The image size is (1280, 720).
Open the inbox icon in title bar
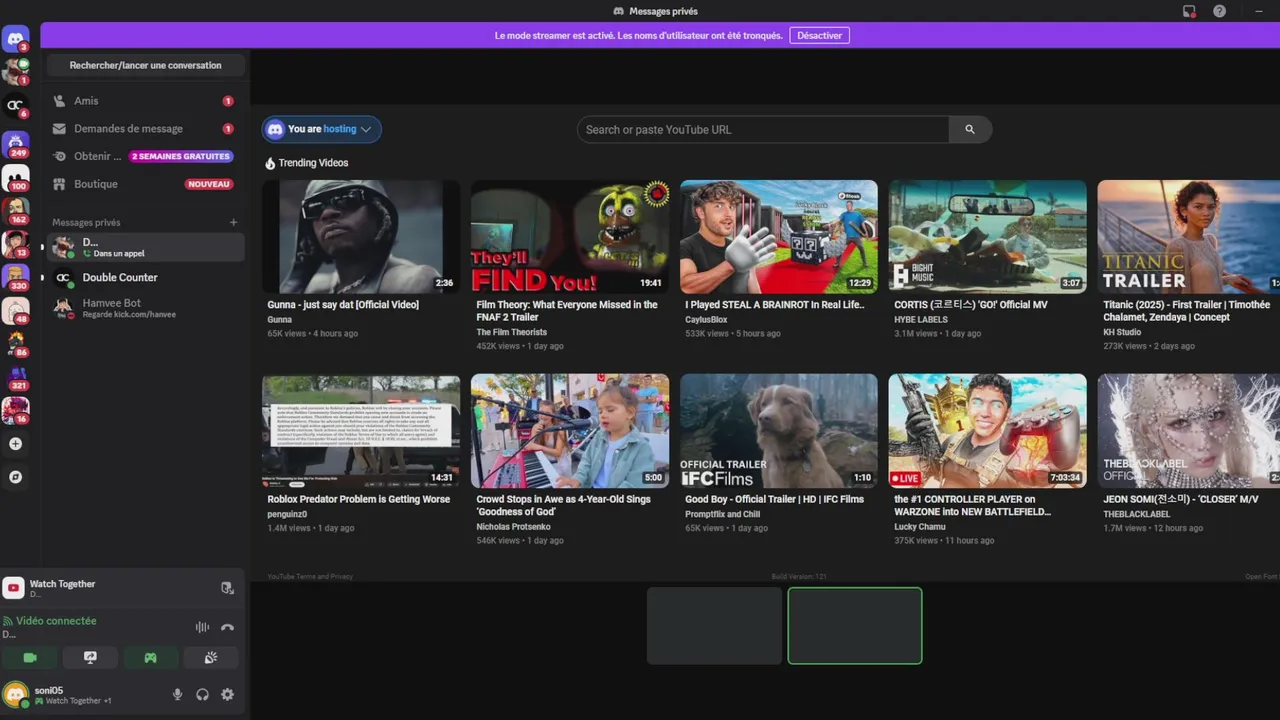pyautogui.click(x=1189, y=11)
